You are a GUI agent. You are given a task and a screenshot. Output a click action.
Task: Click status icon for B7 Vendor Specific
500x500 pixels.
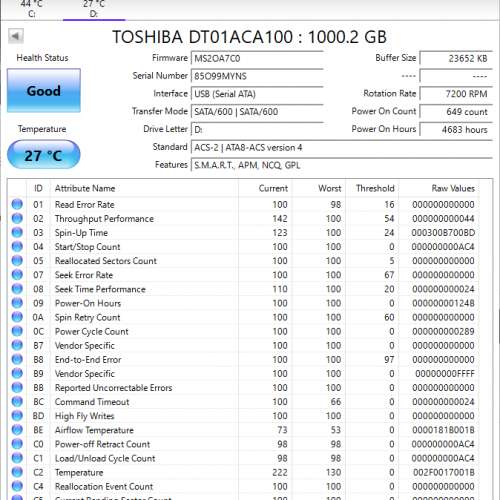pyautogui.click(x=17, y=345)
